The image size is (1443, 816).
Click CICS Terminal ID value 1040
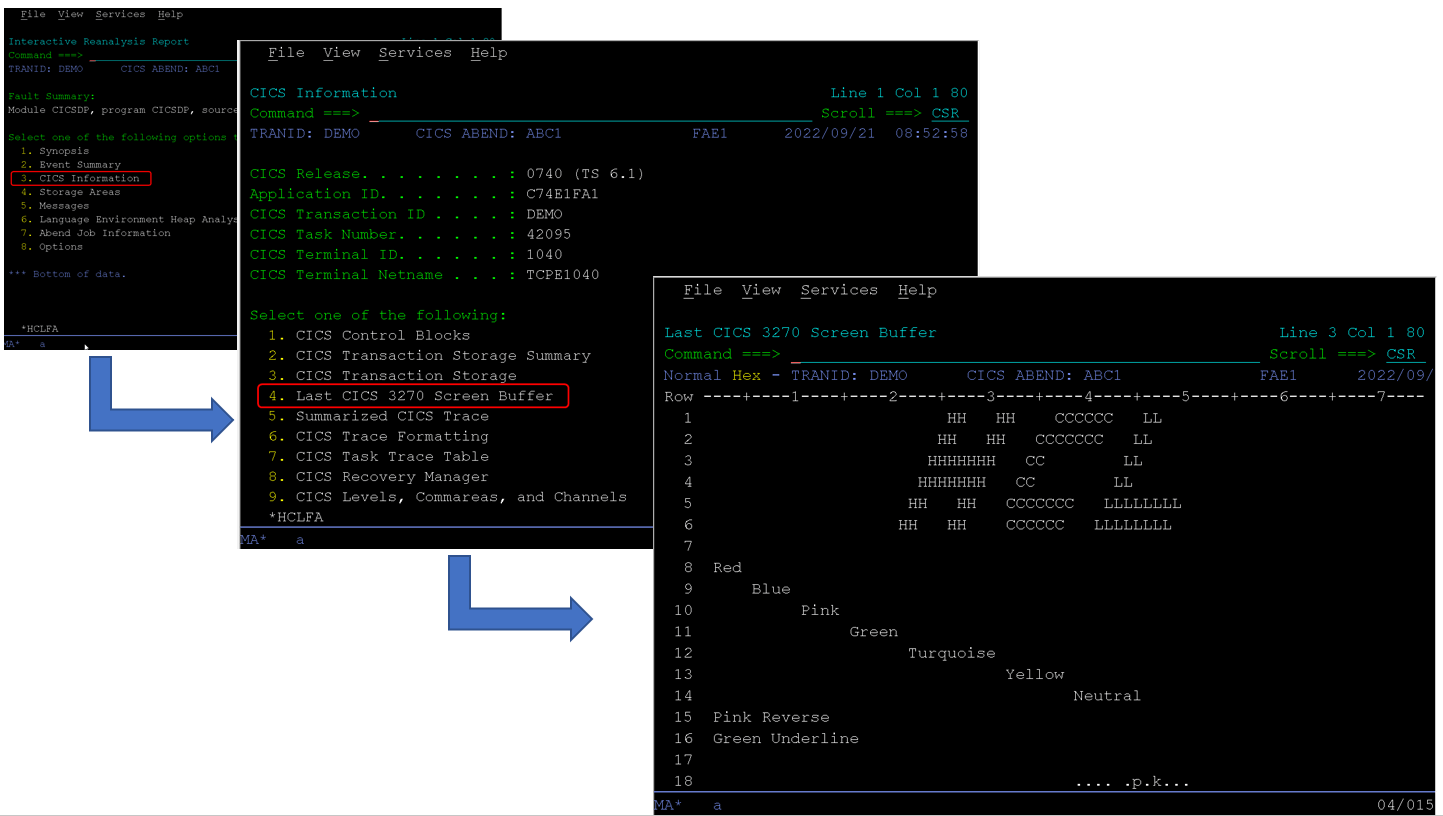click(544, 255)
